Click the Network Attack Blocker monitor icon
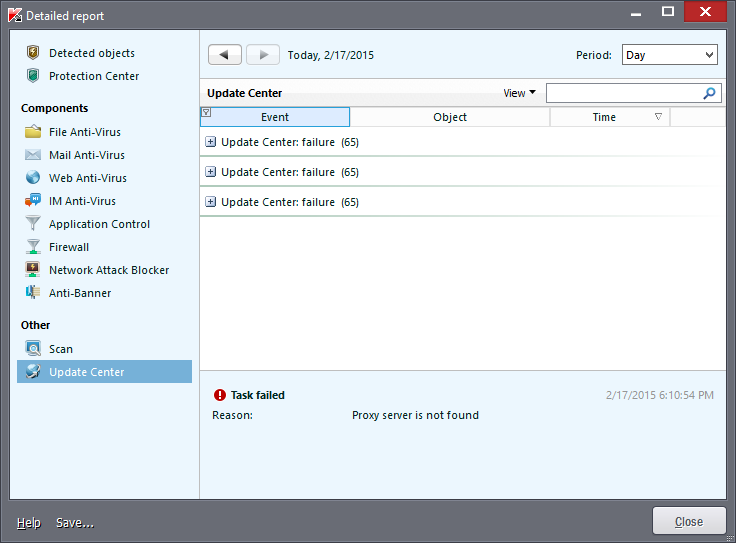The image size is (736, 543). coord(33,269)
